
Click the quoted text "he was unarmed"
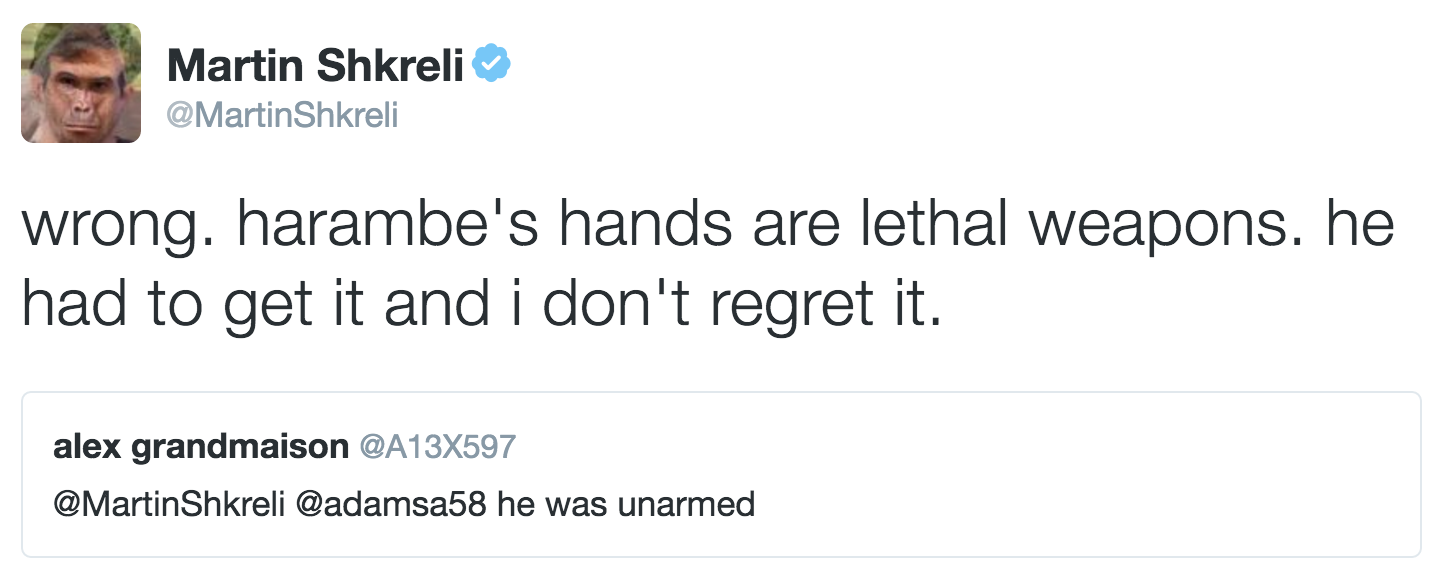click(626, 503)
